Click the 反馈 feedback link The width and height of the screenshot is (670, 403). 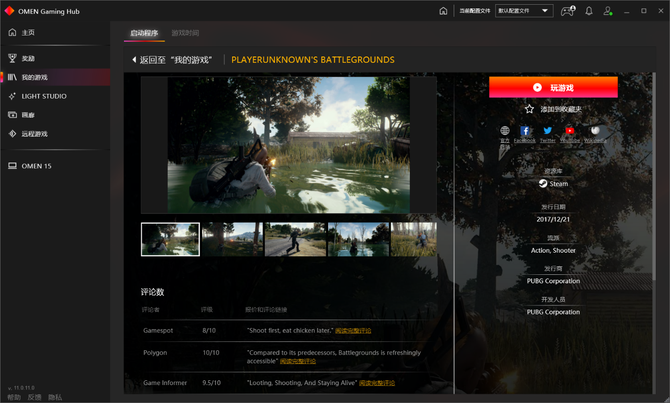pyautogui.click(x=35, y=397)
